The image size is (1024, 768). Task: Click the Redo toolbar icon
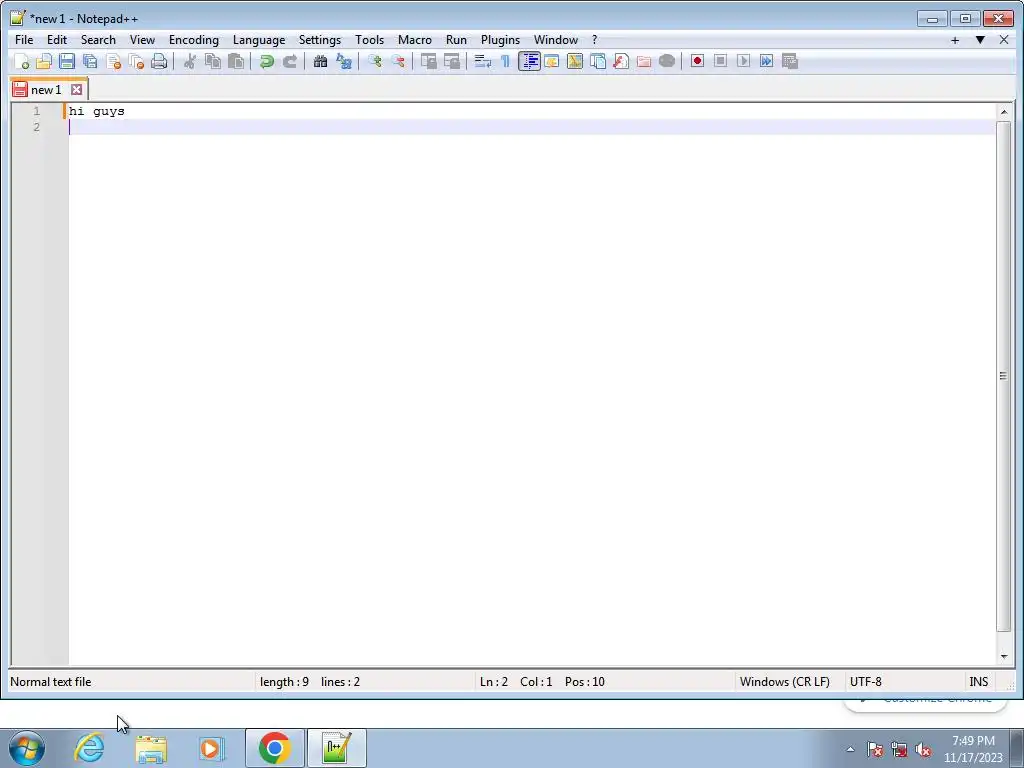pos(290,61)
